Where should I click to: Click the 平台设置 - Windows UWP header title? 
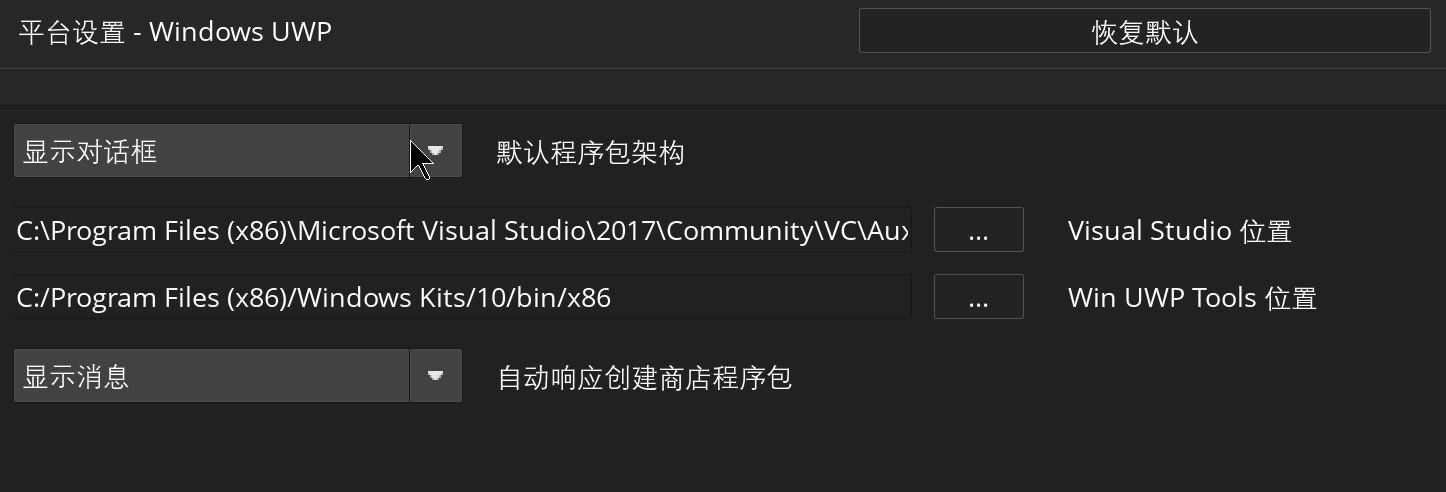coord(175,32)
